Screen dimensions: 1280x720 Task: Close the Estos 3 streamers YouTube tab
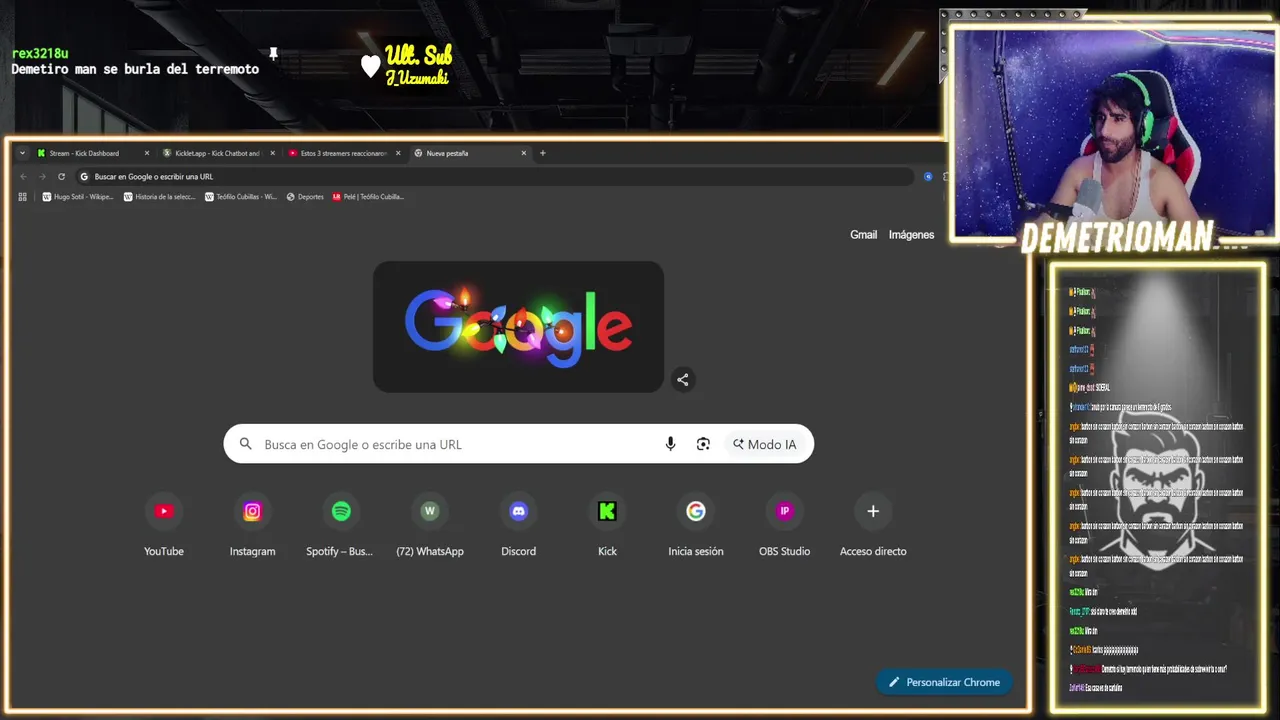398,153
